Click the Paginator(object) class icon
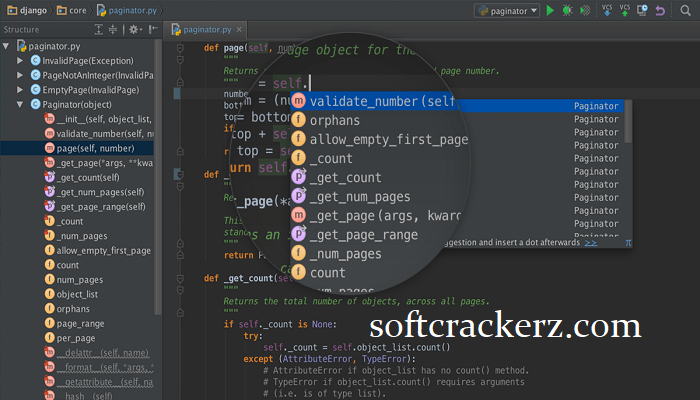 [x=35, y=104]
